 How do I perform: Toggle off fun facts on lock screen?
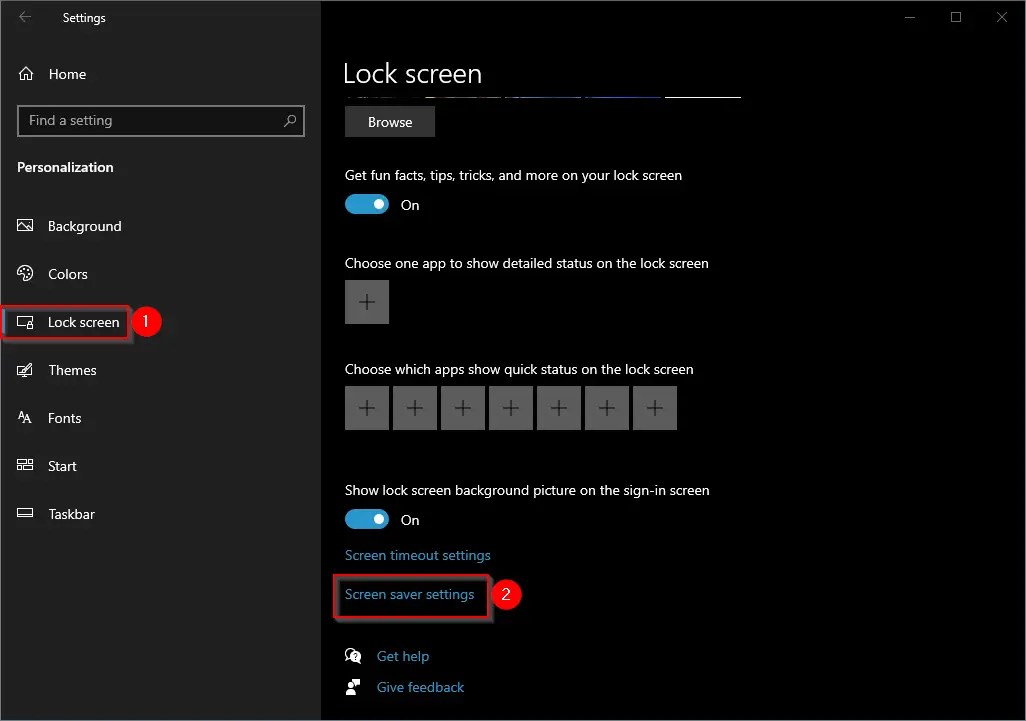click(x=366, y=204)
